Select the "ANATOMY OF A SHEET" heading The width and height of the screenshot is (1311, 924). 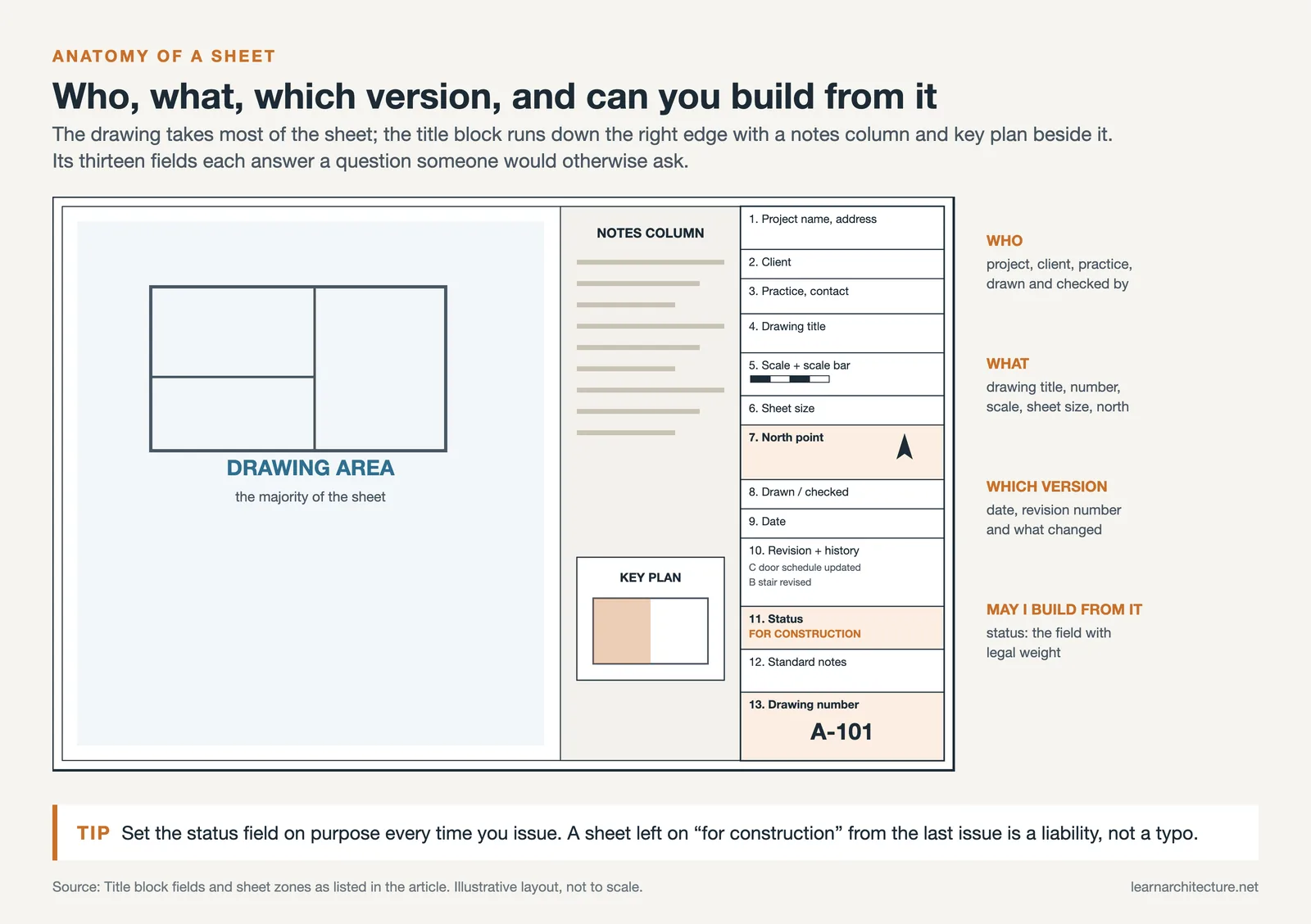pos(164,57)
